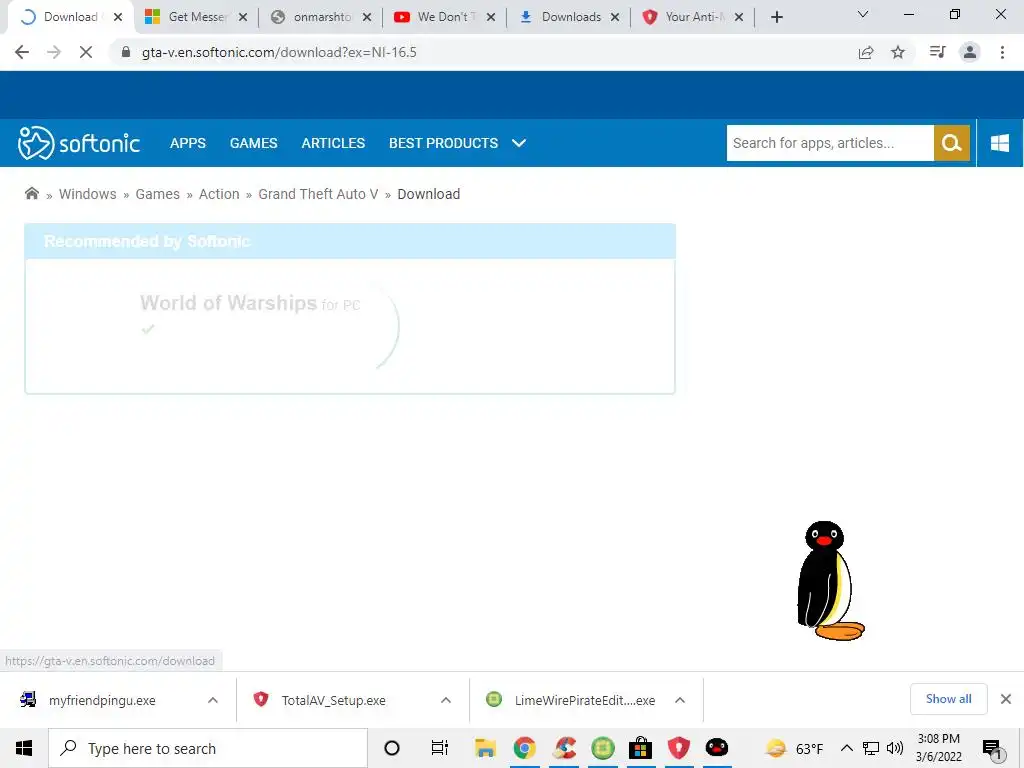Expand options for myfriendpingu.exe
Viewport: 1024px width, 768px height.
click(x=212, y=700)
